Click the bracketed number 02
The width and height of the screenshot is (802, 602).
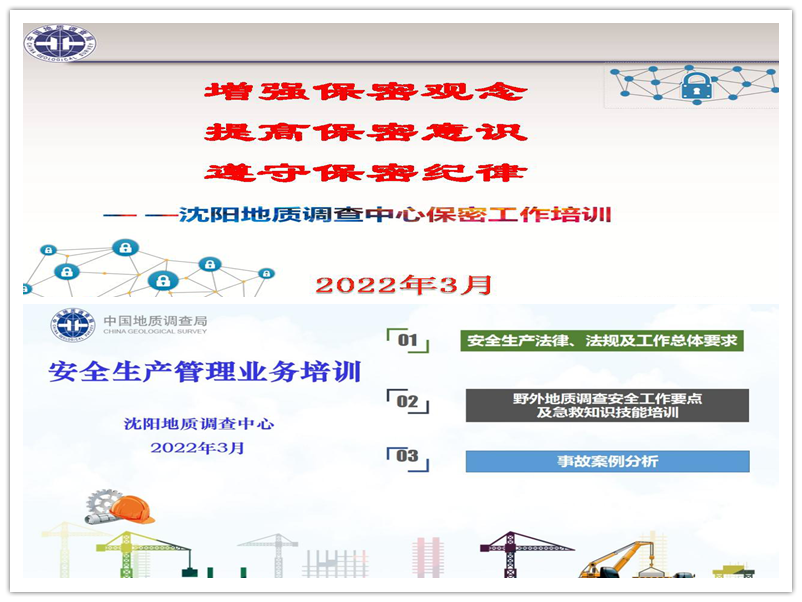click(408, 402)
